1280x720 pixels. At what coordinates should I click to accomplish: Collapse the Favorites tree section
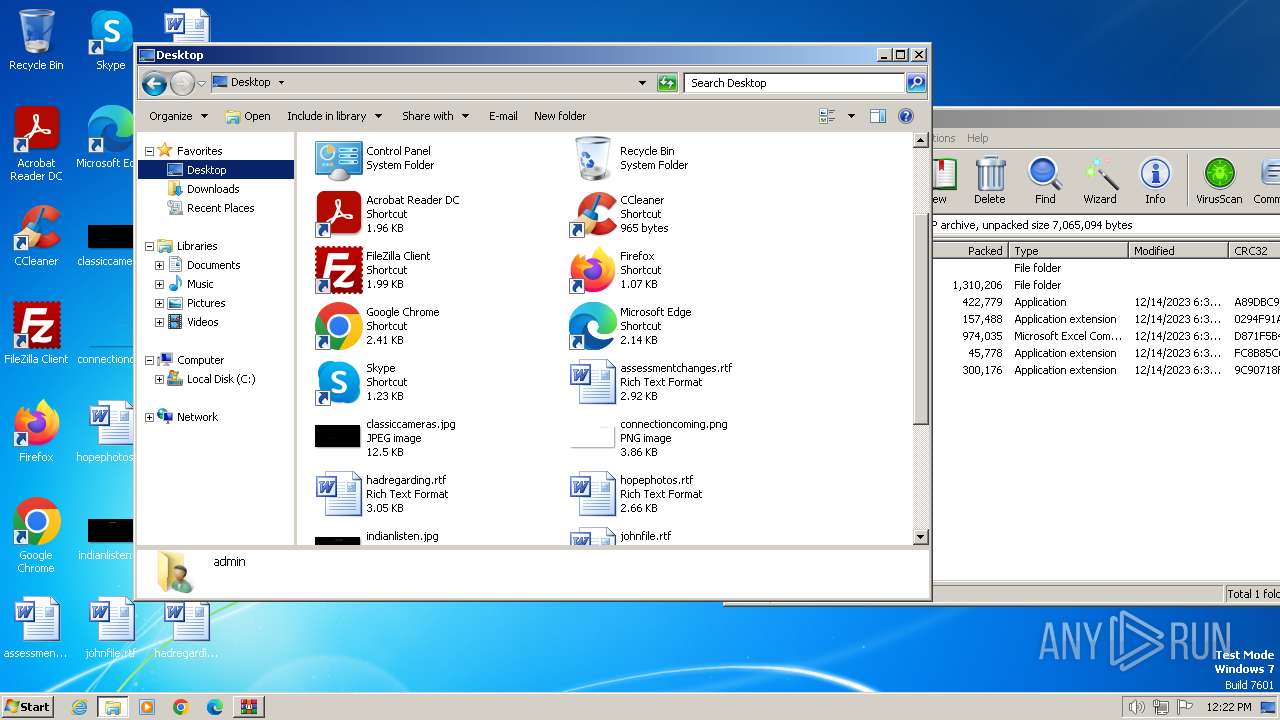[x=149, y=151]
